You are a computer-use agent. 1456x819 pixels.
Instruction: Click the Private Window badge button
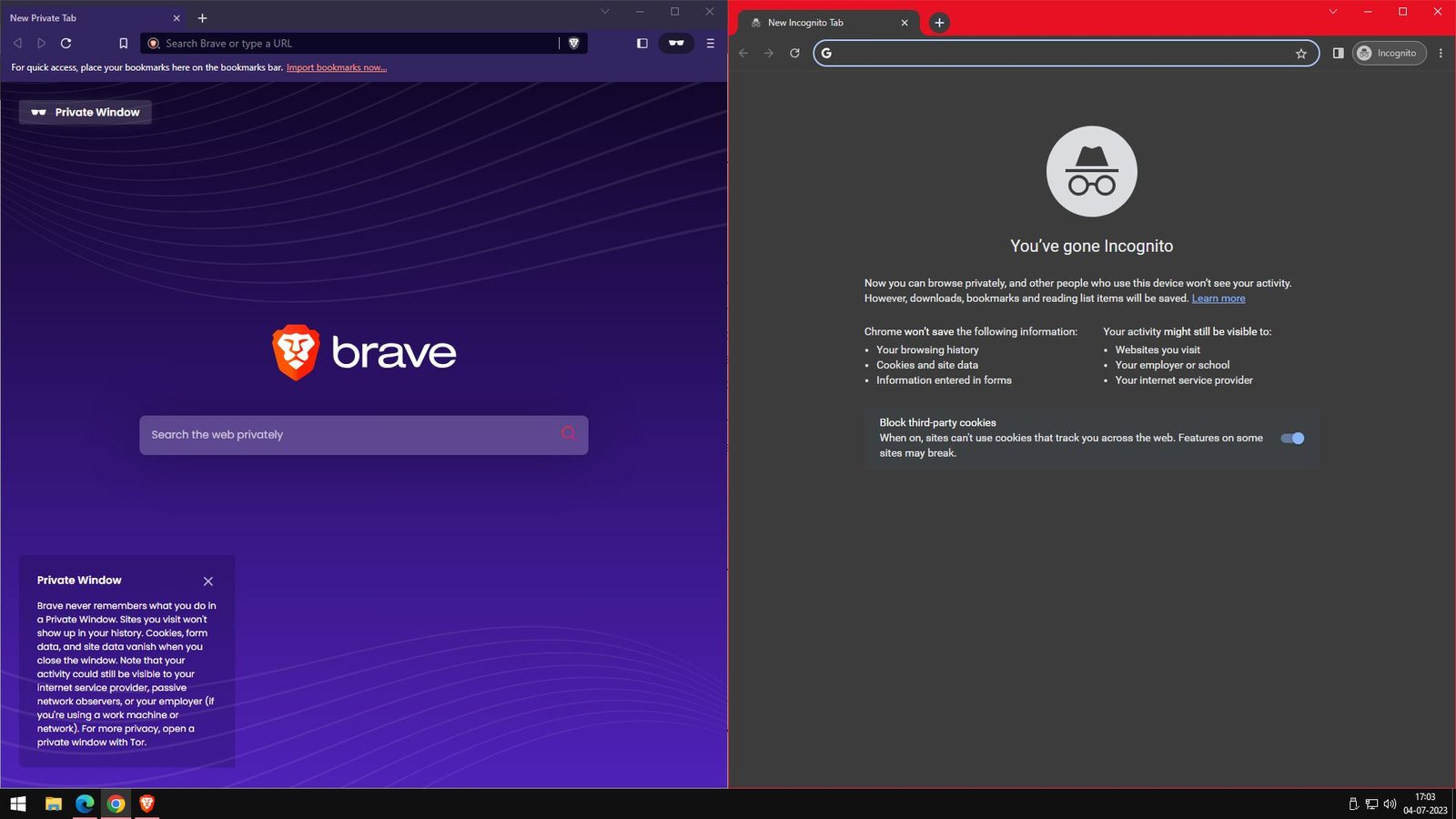(86, 112)
